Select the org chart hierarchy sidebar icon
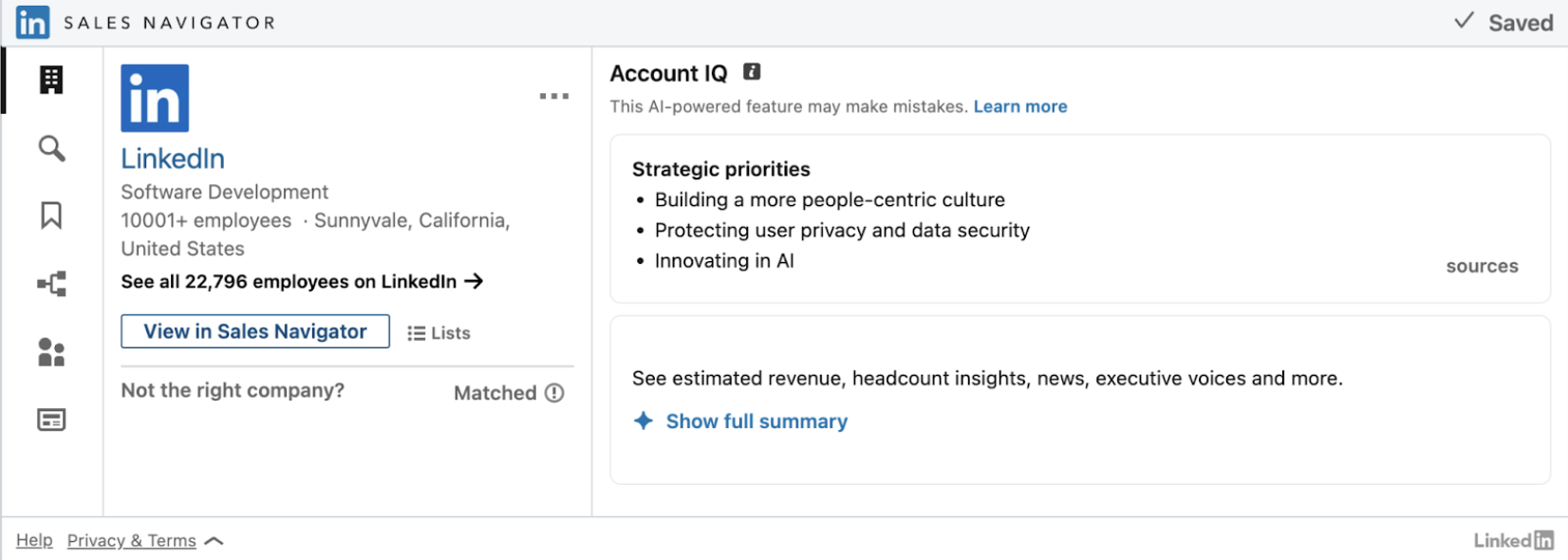Image resolution: width=1568 pixels, height=560 pixels. click(x=51, y=284)
